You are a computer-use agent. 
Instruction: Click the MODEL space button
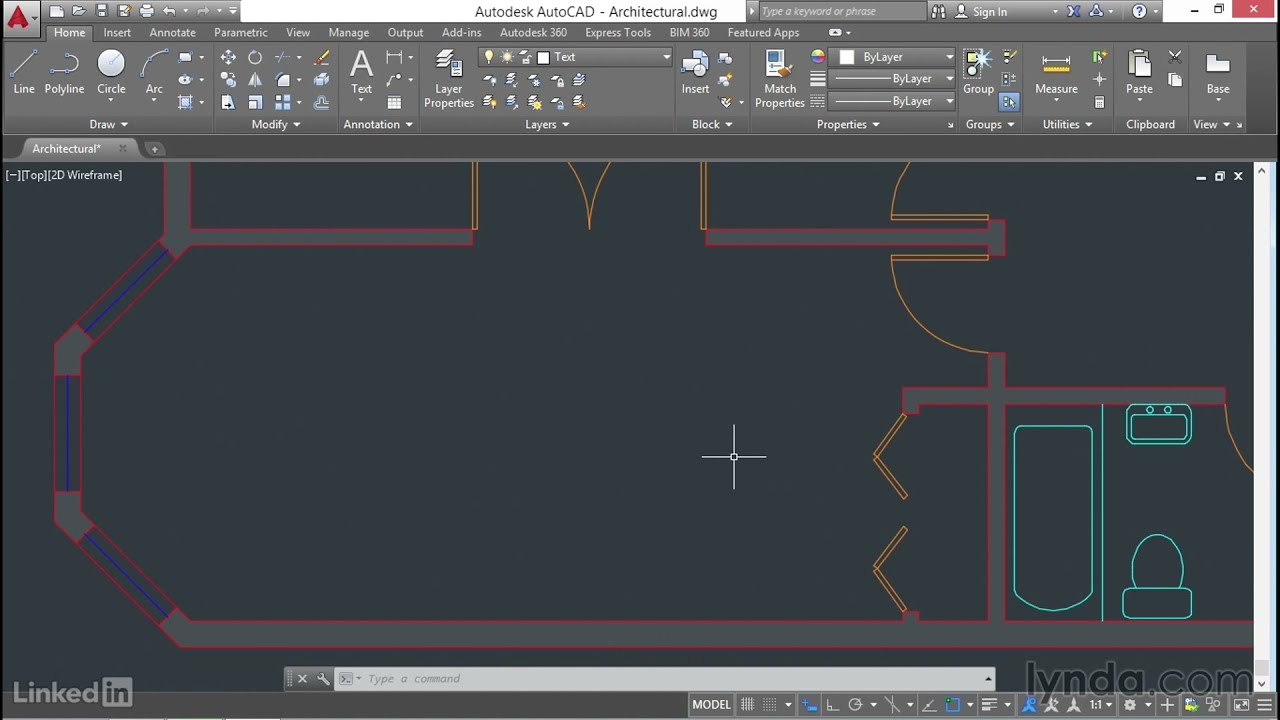point(711,705)
